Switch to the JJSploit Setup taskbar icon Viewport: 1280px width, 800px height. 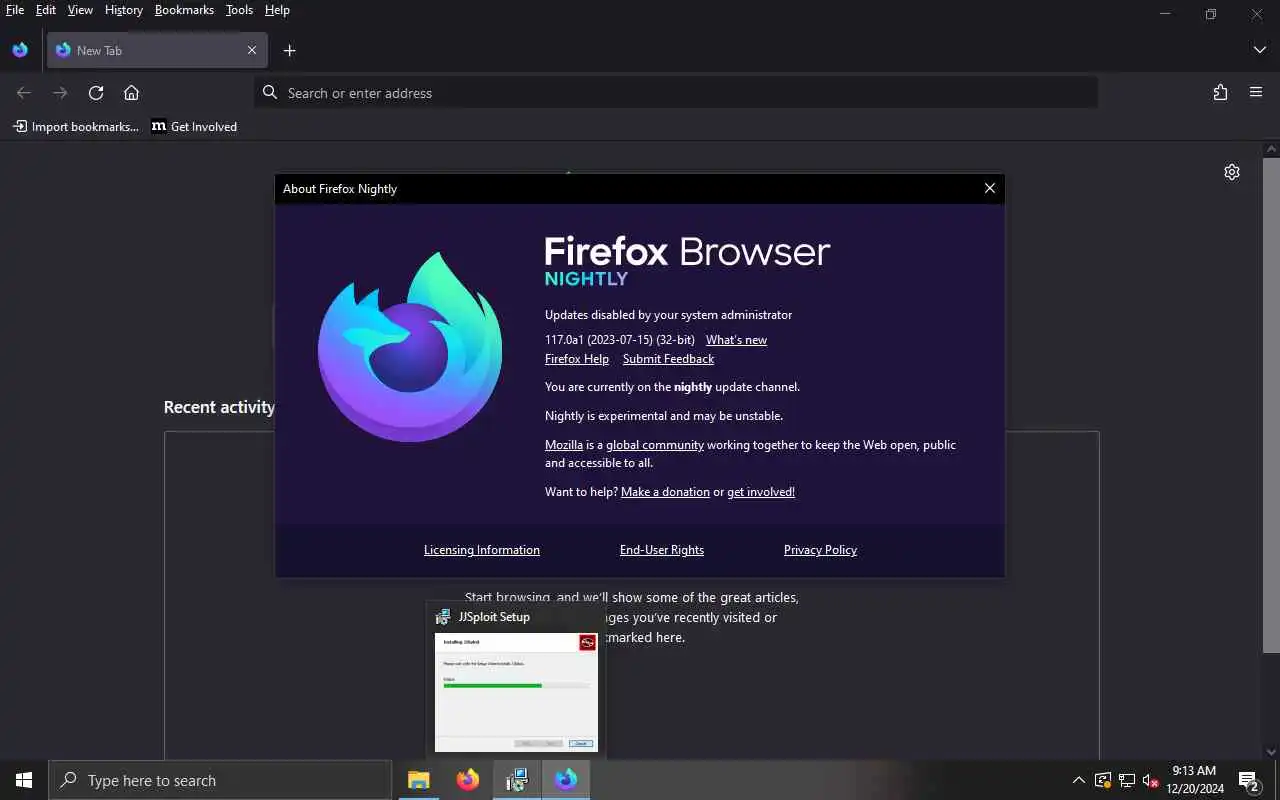click(x=516, y=780)
